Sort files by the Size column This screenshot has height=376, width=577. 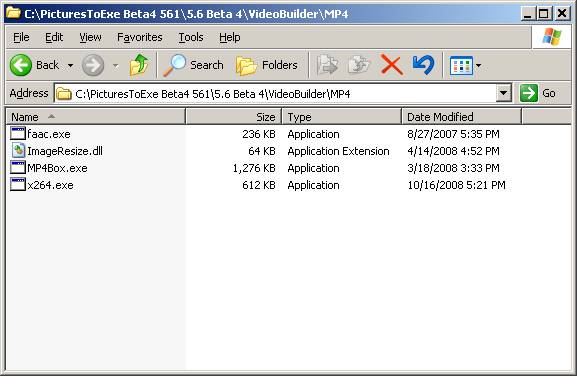pos(233,117)
